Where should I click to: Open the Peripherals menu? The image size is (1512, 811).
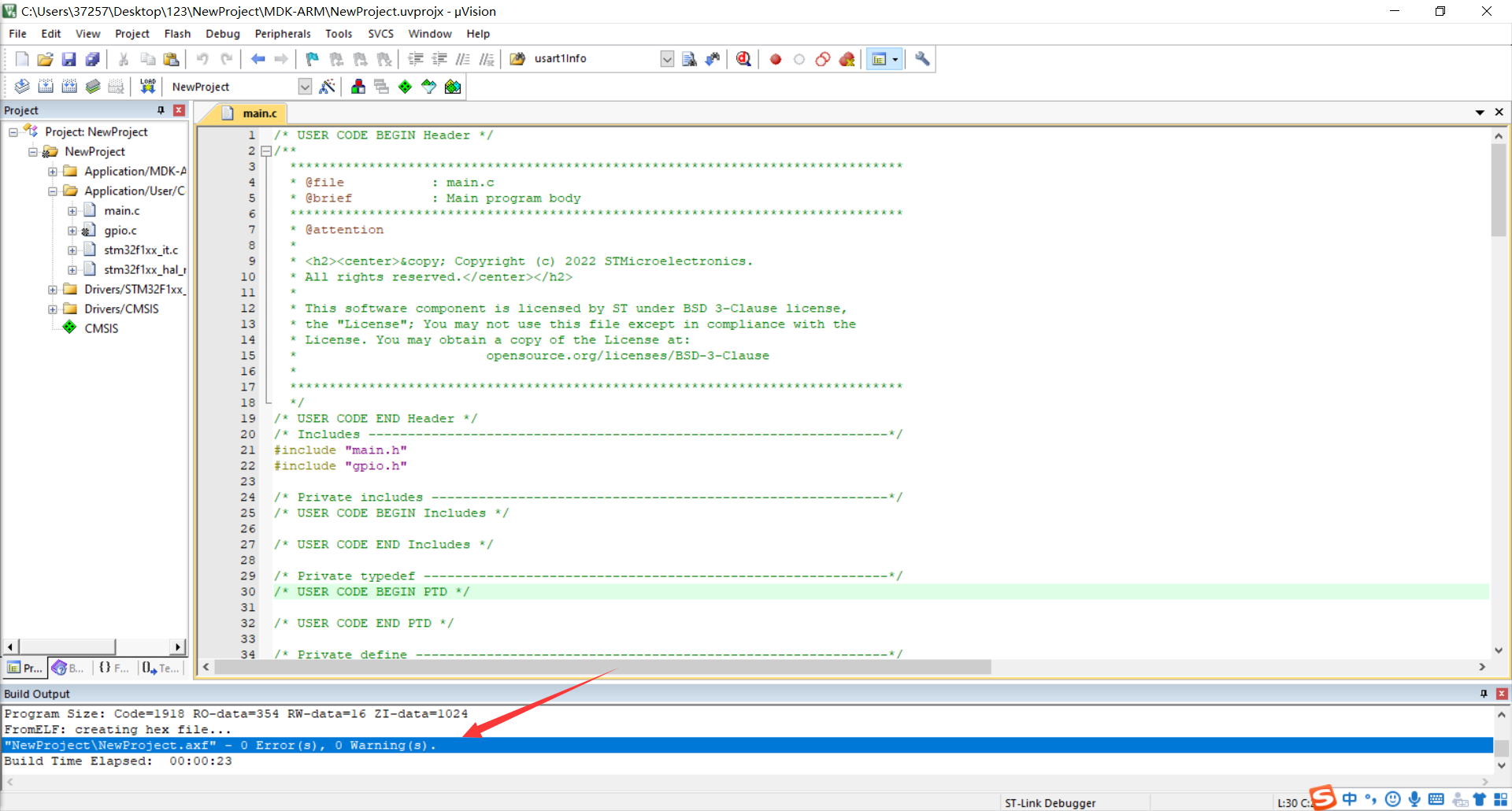(x=283, y=34)
